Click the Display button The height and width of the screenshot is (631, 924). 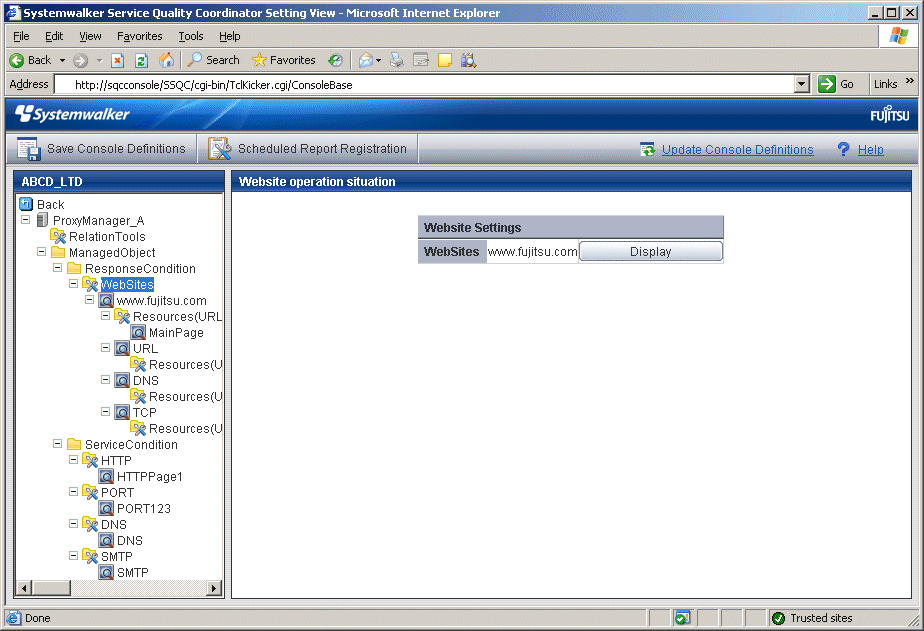(650, 252)
